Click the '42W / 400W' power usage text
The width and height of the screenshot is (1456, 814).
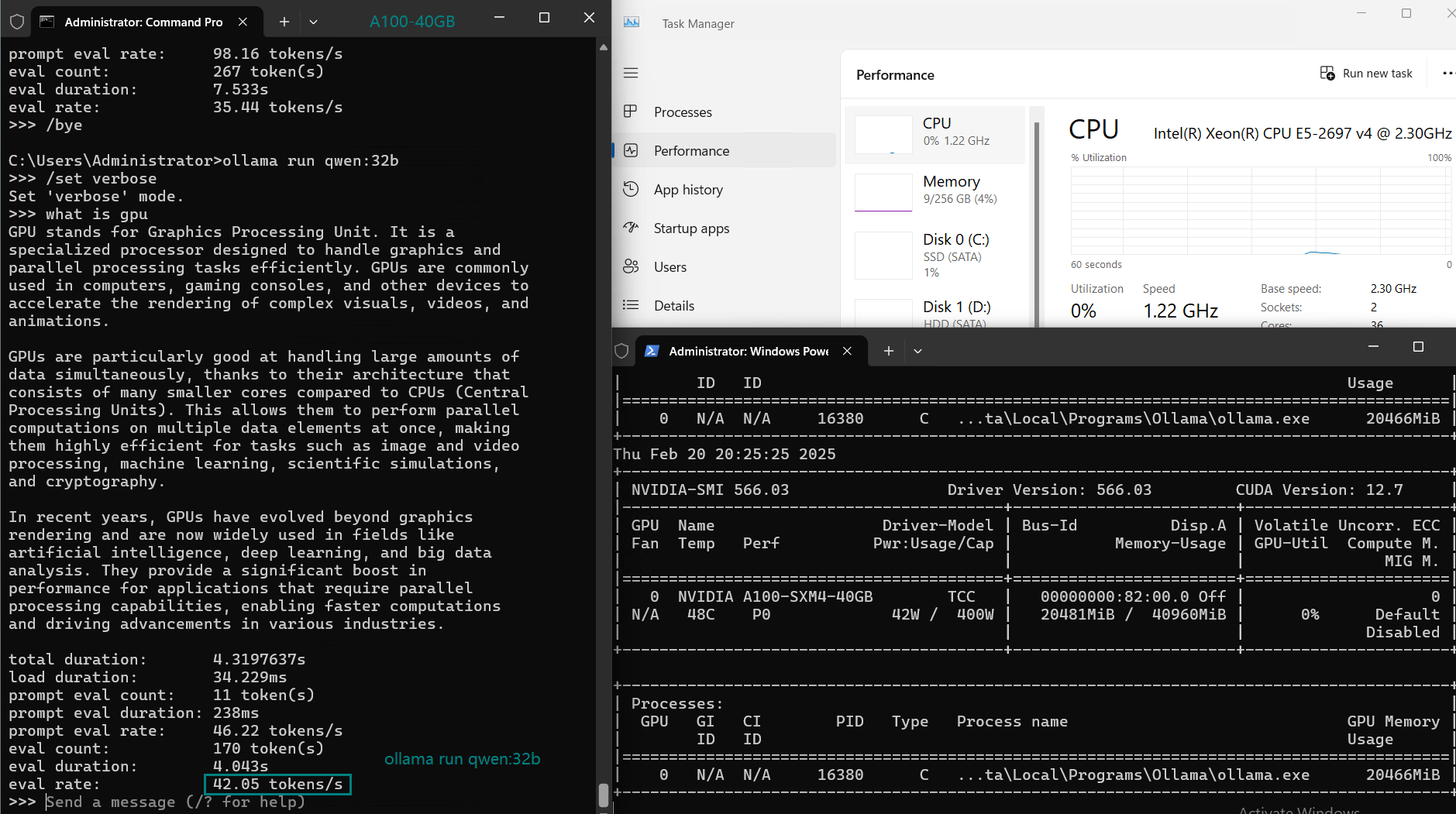coord(942,614)
